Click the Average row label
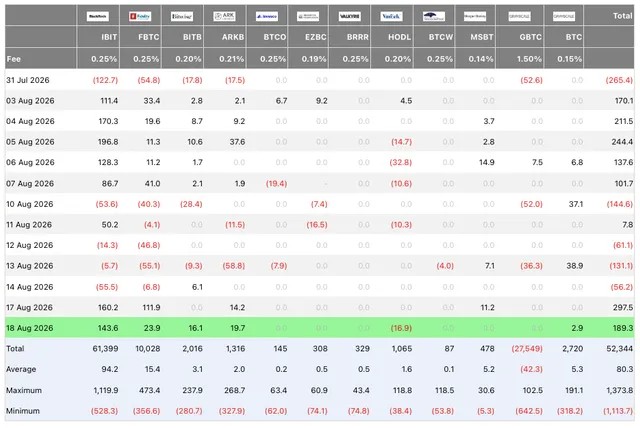 (x=21, y=369)
